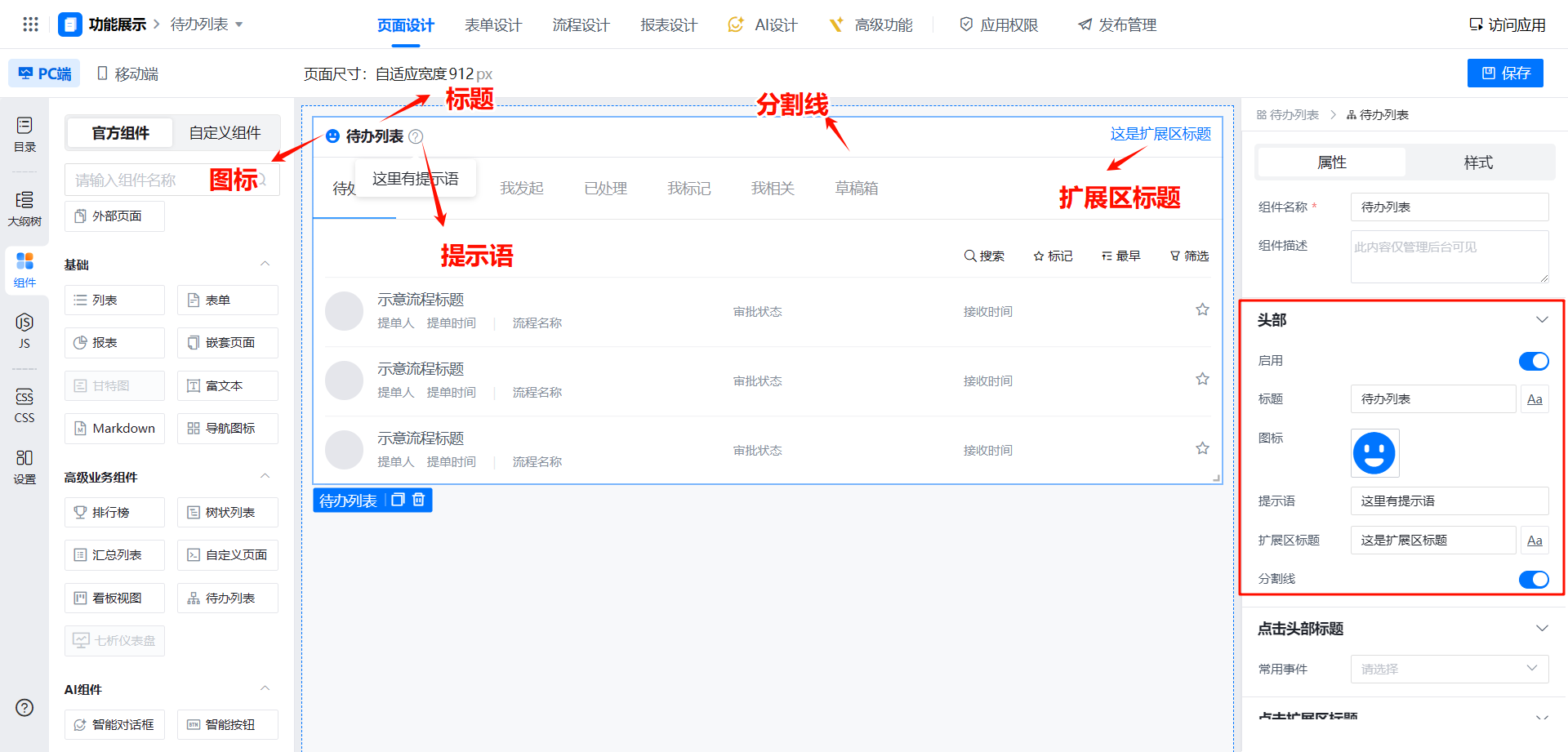Click the smiley face icon picker
Image resolution: width=1568 pixels, height=752 pixels.
tap(1374, 453)
